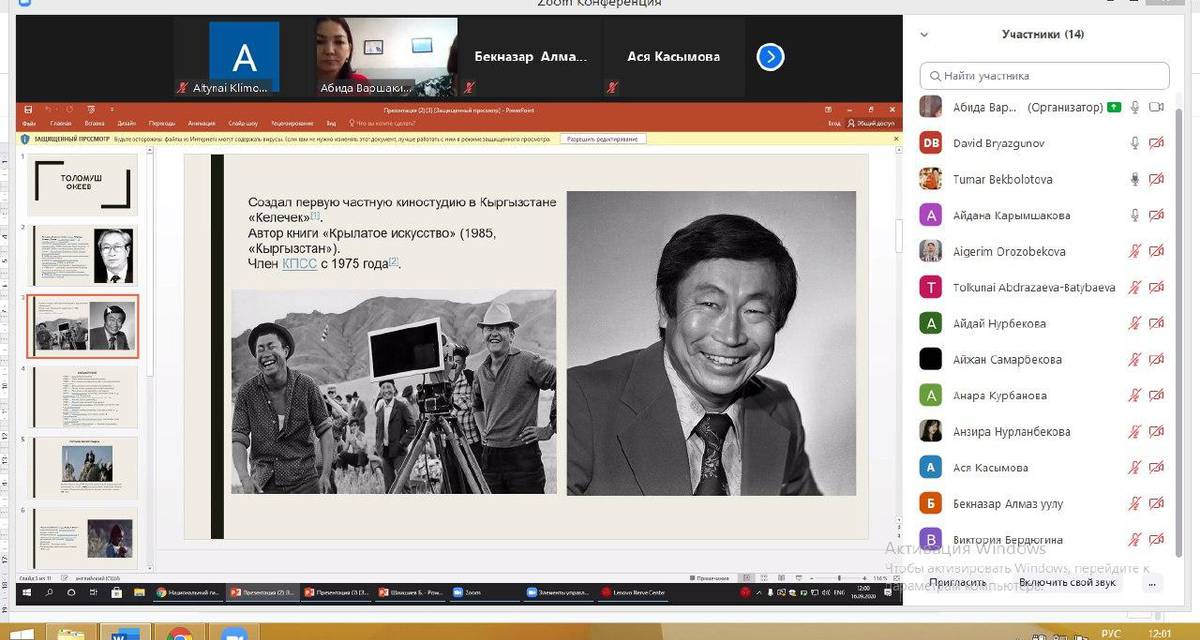The height and width of the screenshot is (640, 1200).
Task: Collapse the Участники panel chevron
Action: click(924, 34)
